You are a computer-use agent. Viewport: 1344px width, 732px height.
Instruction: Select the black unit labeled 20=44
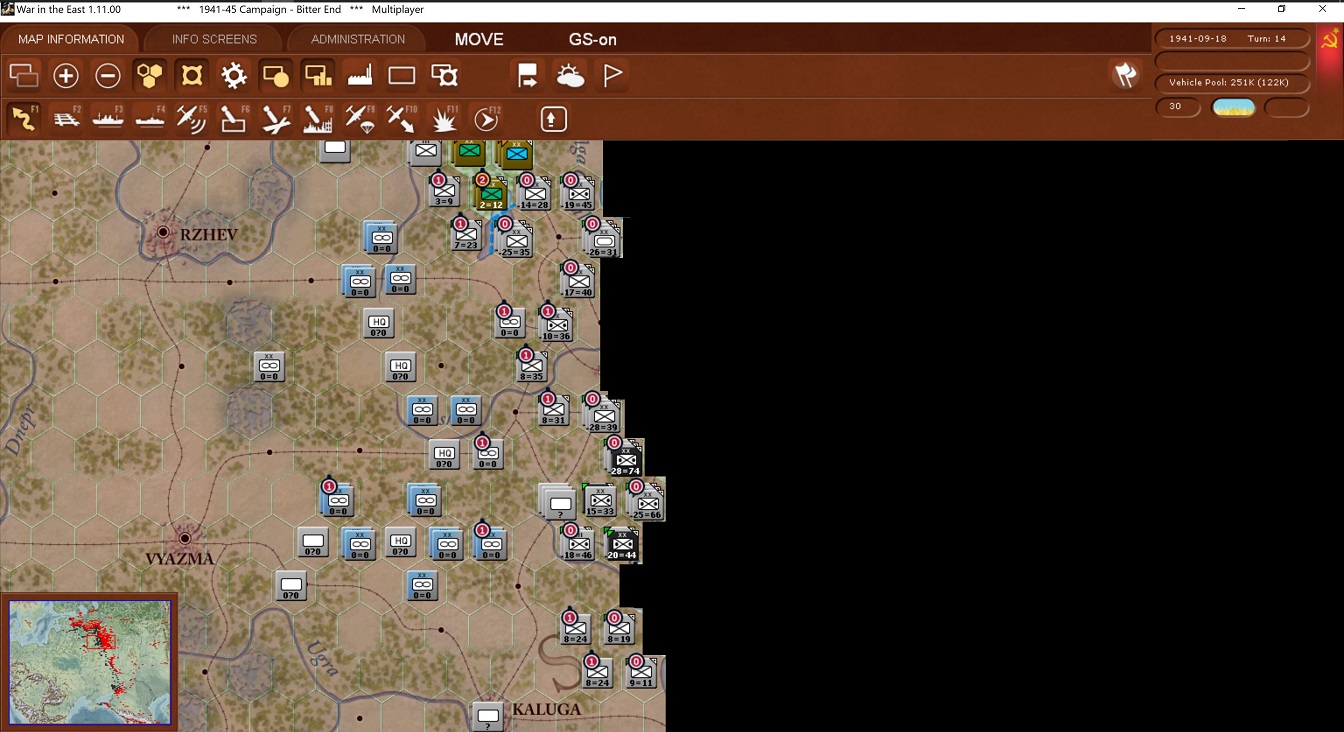[622, 544]
